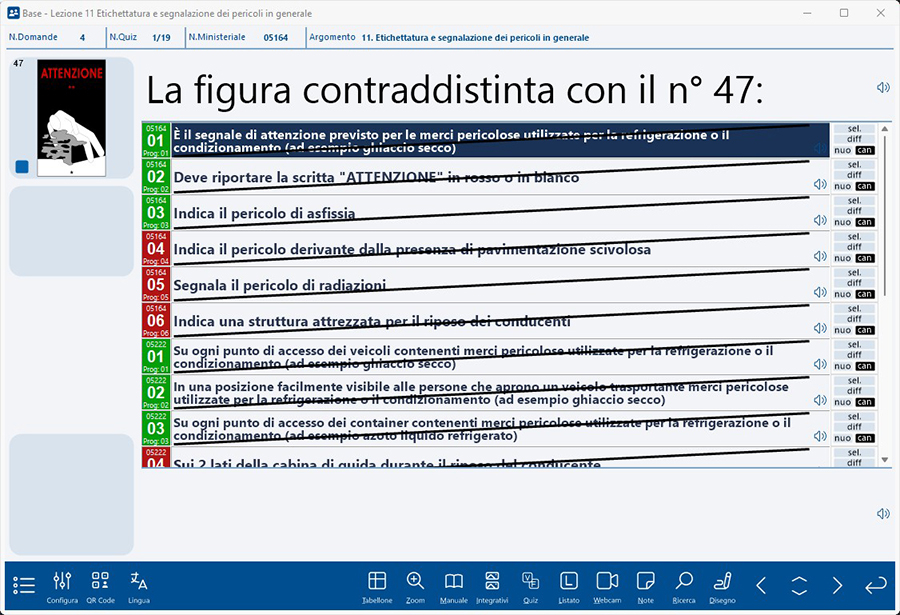Play audio for the main question title

[883, 88]
